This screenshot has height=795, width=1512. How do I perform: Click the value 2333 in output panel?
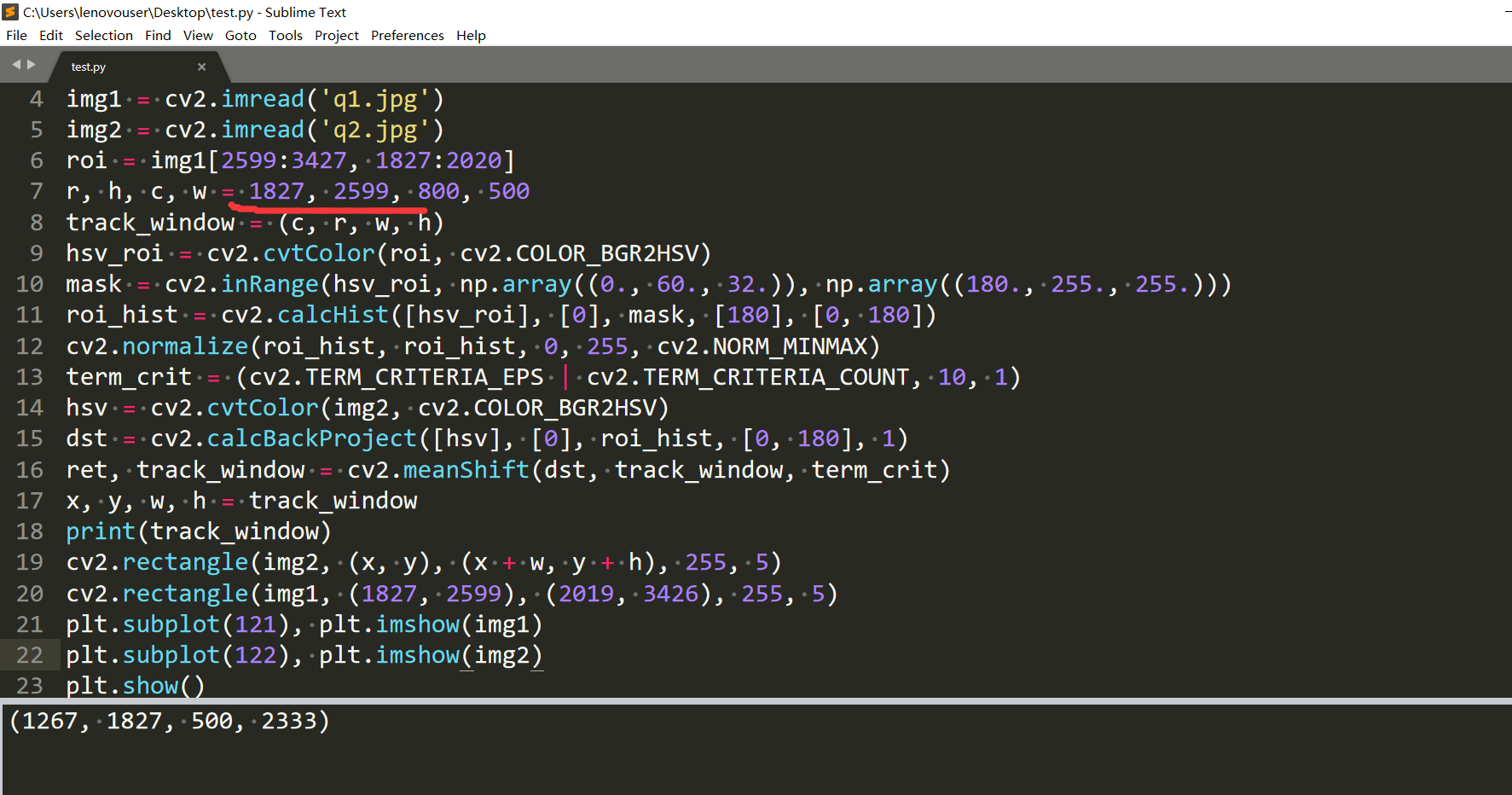click(289, 721)
